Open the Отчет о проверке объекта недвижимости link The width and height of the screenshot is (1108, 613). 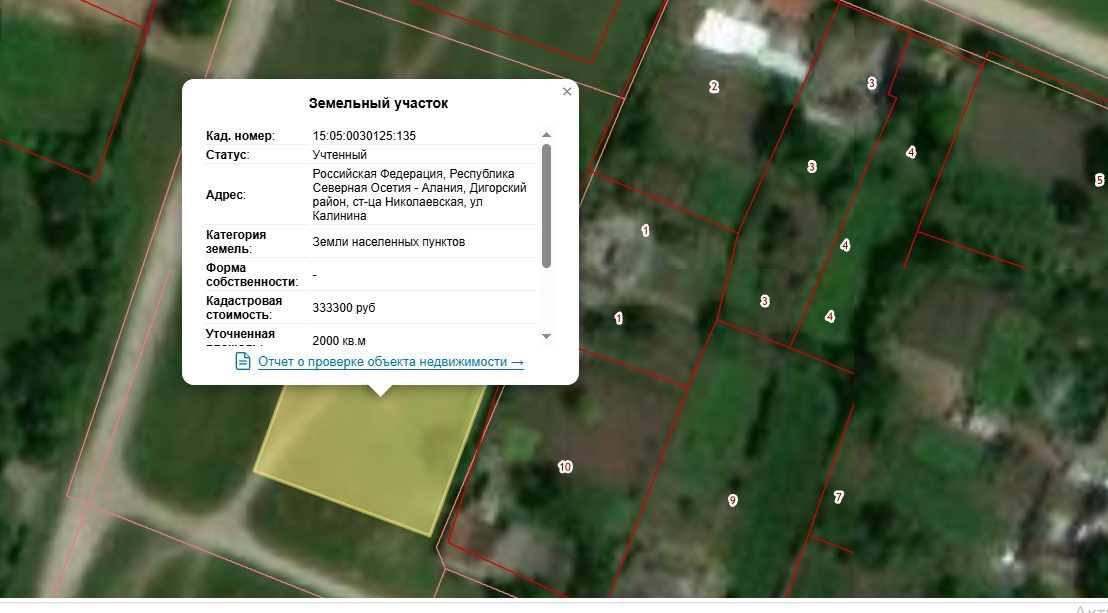pyautogui.click(x=391, y=361)
